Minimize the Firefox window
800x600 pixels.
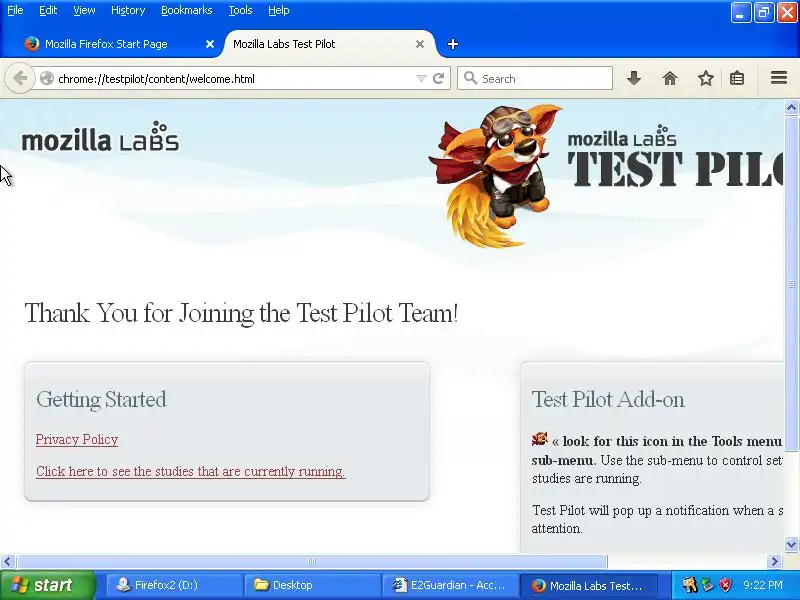pyautogui.click(x=740, y=12)
